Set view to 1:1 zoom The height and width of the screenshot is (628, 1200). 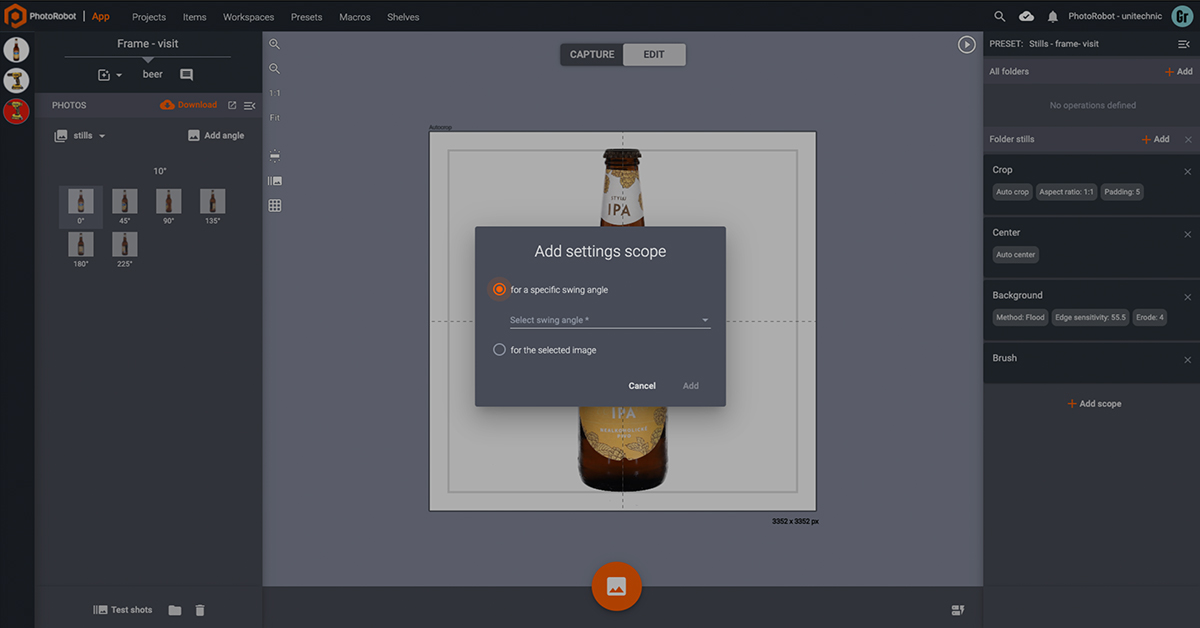click(275, 92)
